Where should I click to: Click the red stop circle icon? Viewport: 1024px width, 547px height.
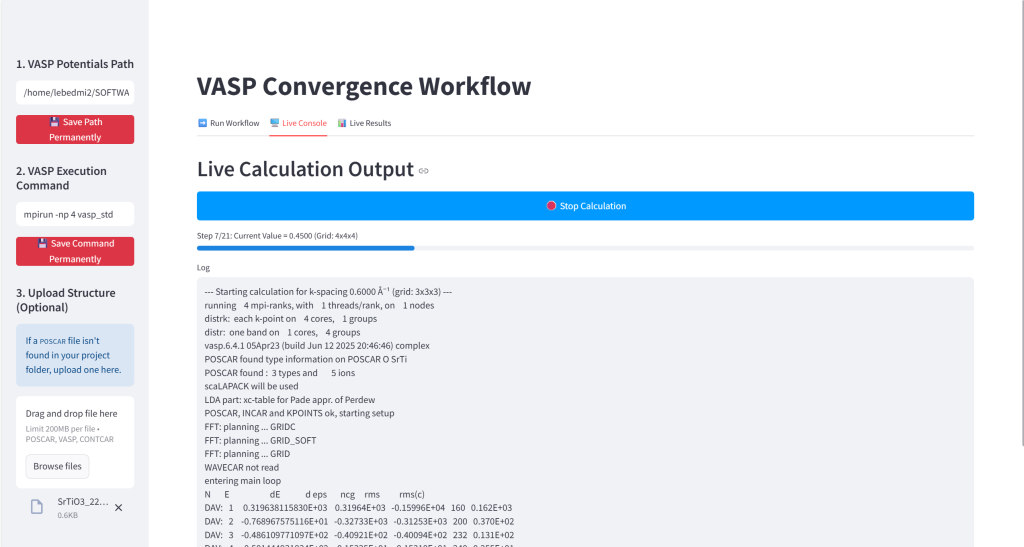[x=551, y=206]
